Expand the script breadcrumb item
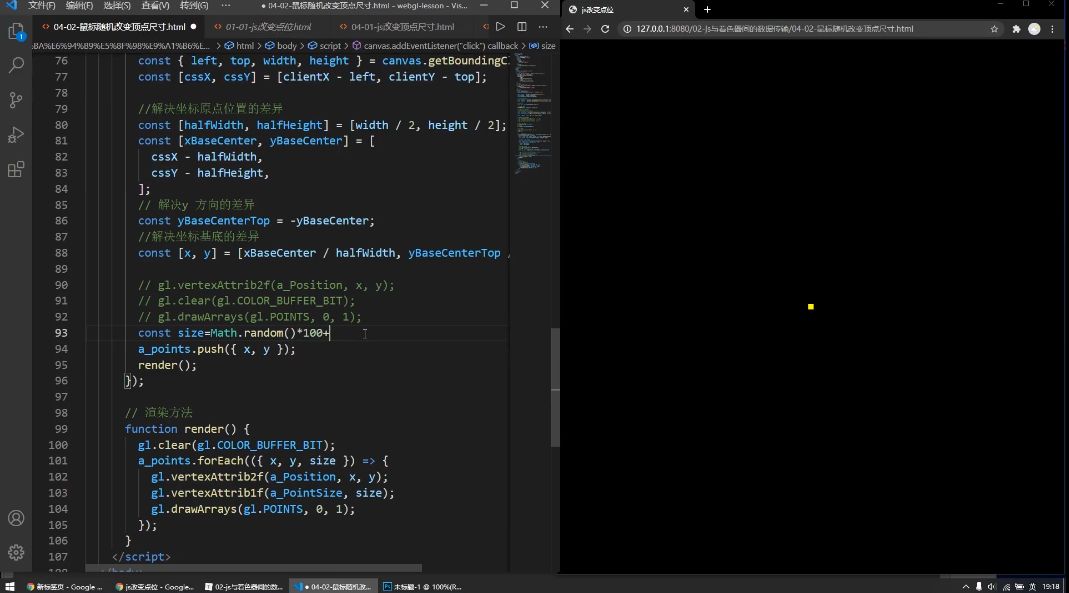The width and height of the screenshot is (1069, 593). (x=329, y=46)
